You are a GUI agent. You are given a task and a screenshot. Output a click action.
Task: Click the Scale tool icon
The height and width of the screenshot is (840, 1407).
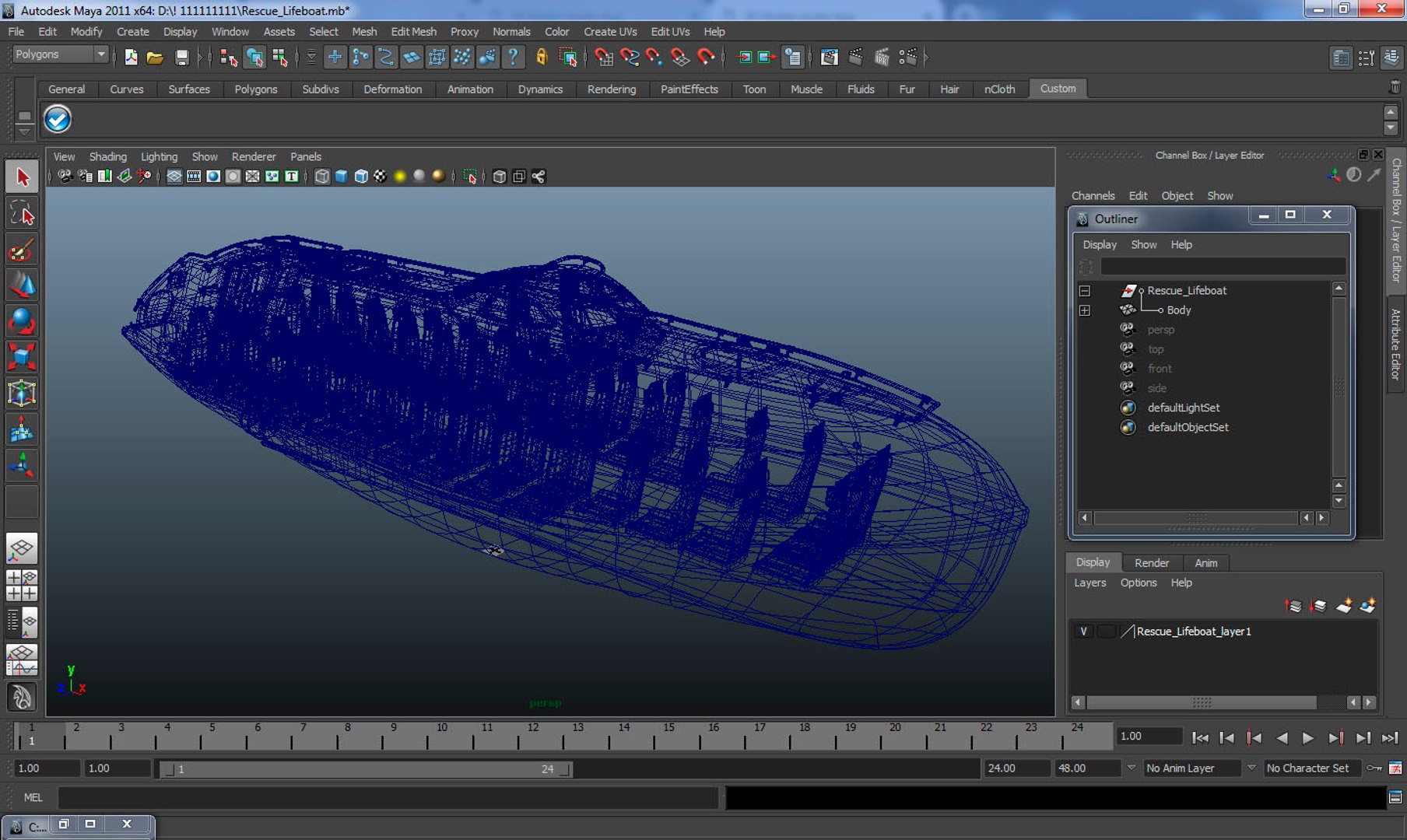coord(22,357)
